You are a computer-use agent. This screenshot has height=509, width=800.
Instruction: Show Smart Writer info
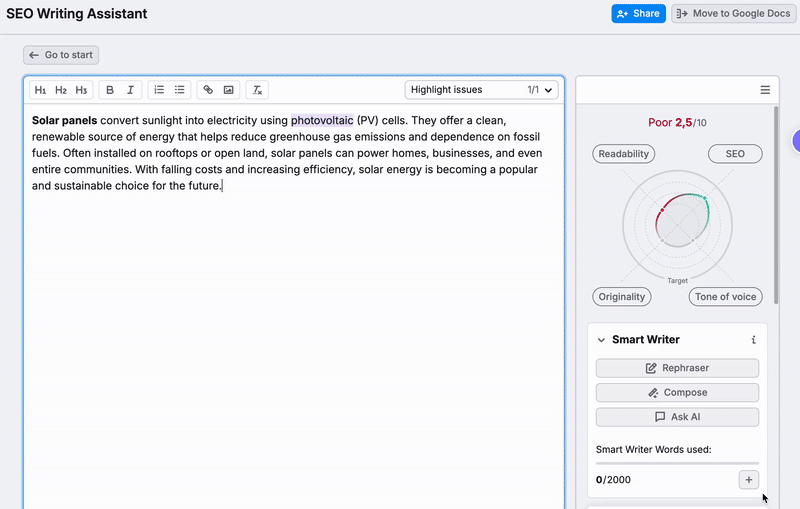(x=754, y=340)
